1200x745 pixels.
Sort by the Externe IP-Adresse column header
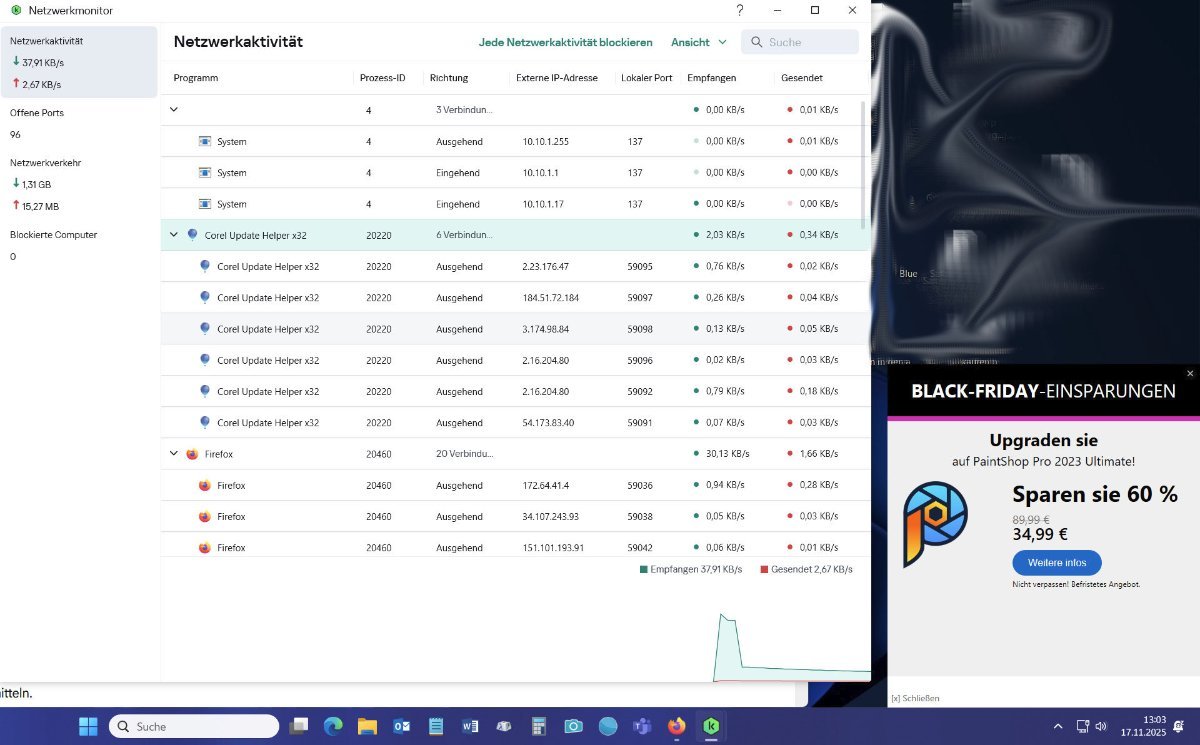point(556,77)
